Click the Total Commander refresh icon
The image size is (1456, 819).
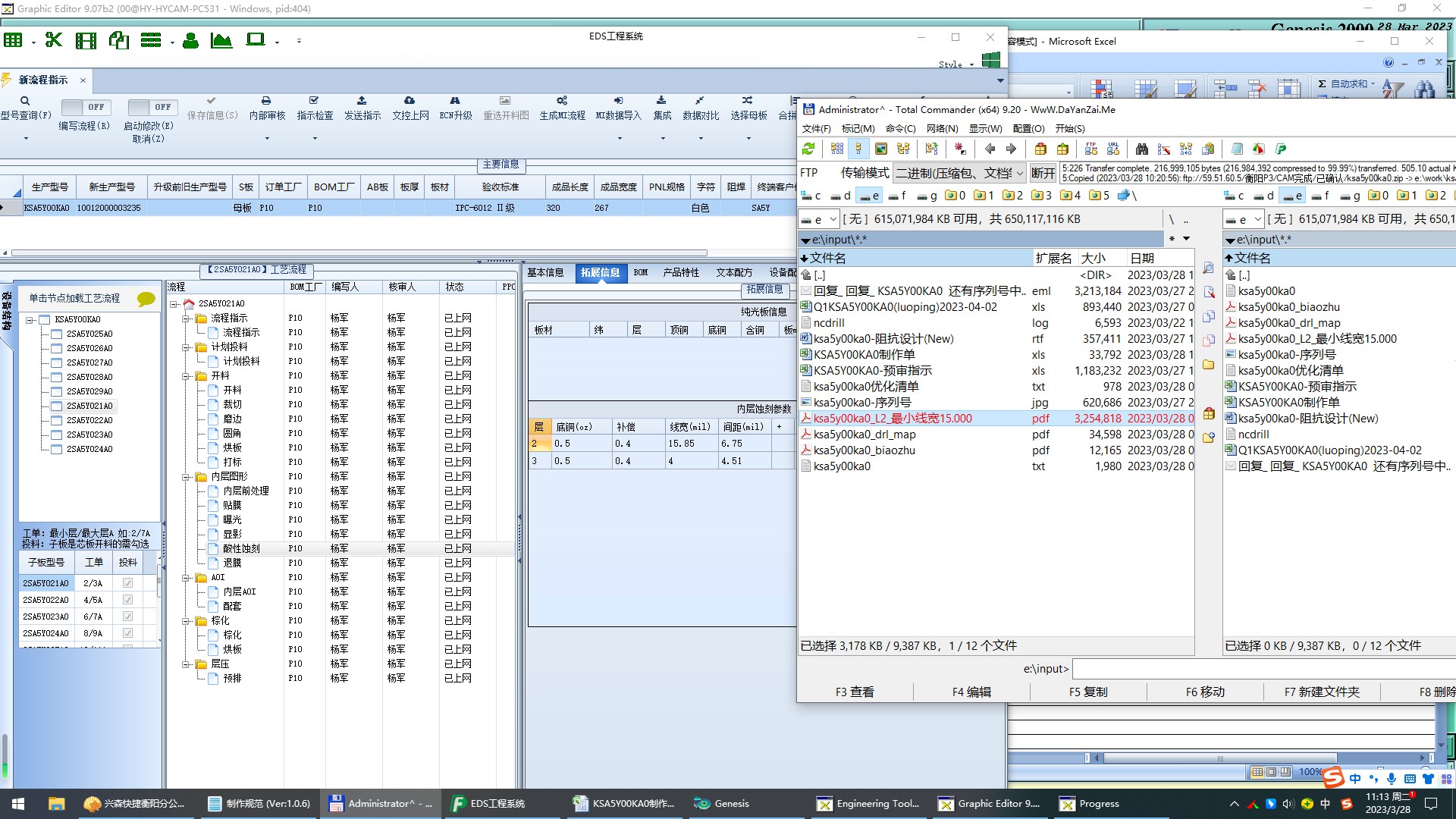point(808,149)
